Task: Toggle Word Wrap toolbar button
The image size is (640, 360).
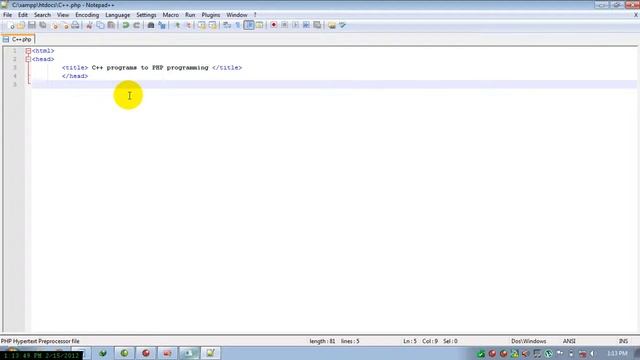Action: (x=227, y=25)
